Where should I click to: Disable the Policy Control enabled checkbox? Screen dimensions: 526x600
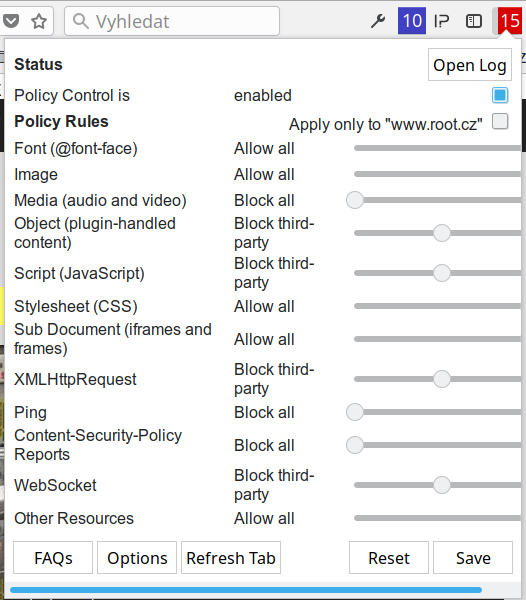coord(500,95)
